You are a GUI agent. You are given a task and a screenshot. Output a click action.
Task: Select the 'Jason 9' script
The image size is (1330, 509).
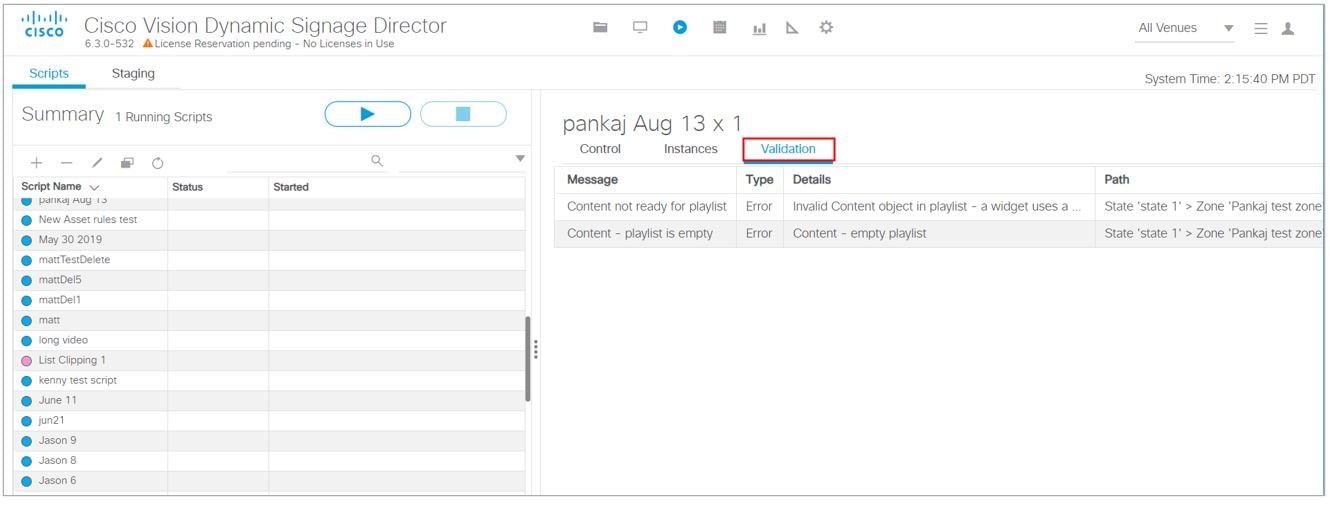coord(269,440)
